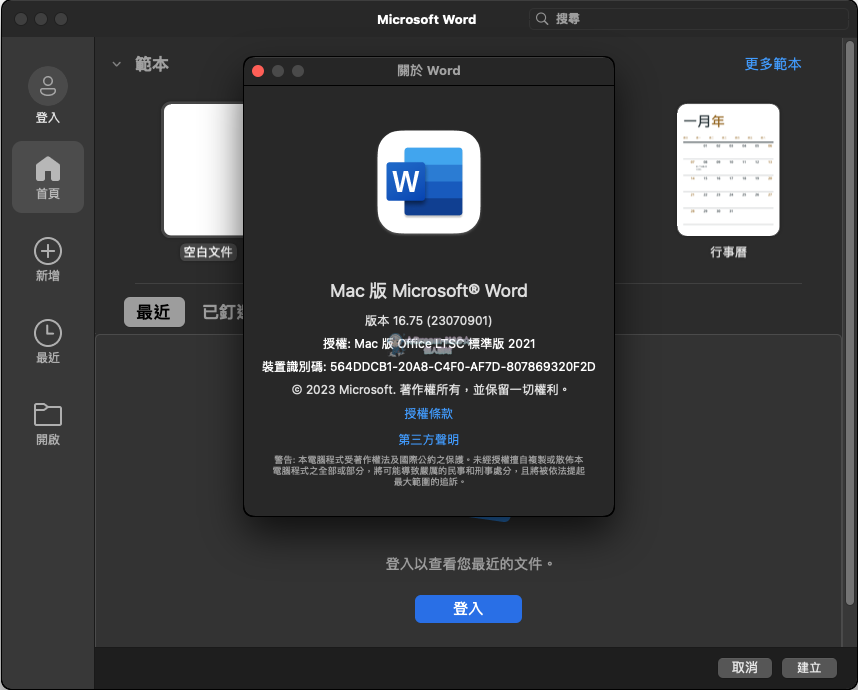This screenshot has height=690, width=858.
Task: Toggle the 範本 disclosure arrow closed
Action: 116,63
